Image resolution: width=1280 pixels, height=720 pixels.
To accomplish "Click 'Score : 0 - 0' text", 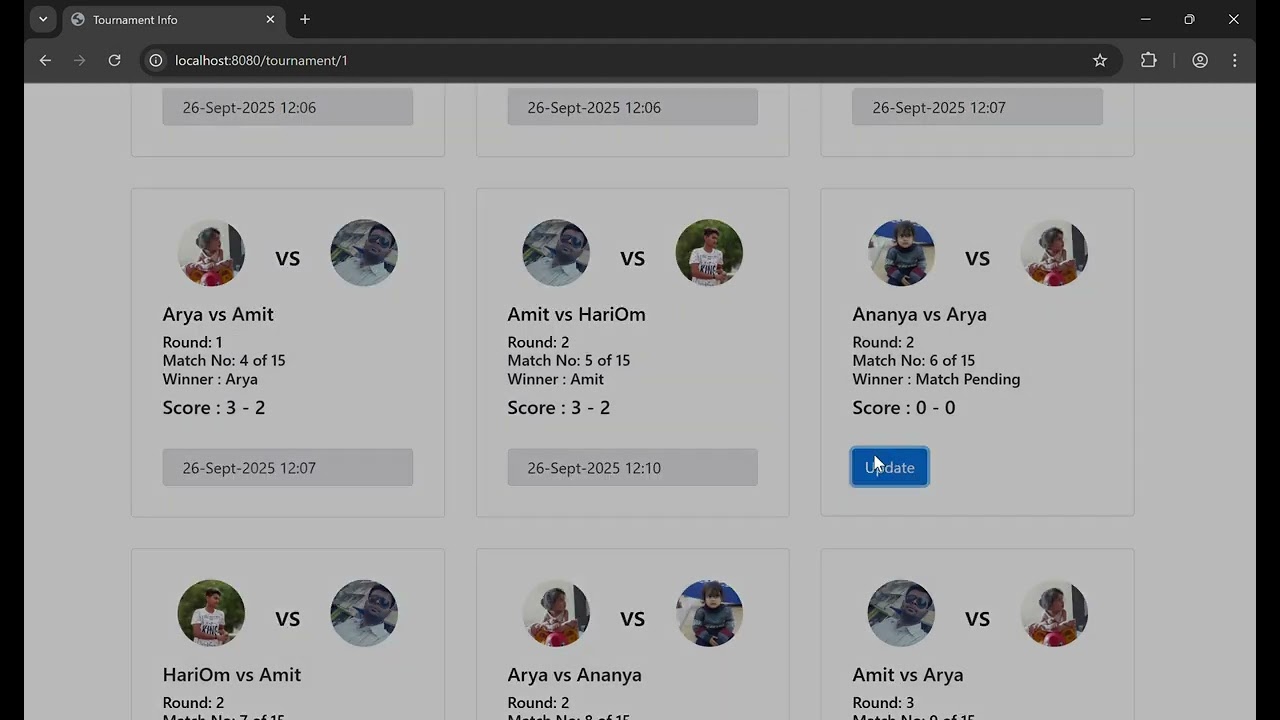I will point(904,407).
